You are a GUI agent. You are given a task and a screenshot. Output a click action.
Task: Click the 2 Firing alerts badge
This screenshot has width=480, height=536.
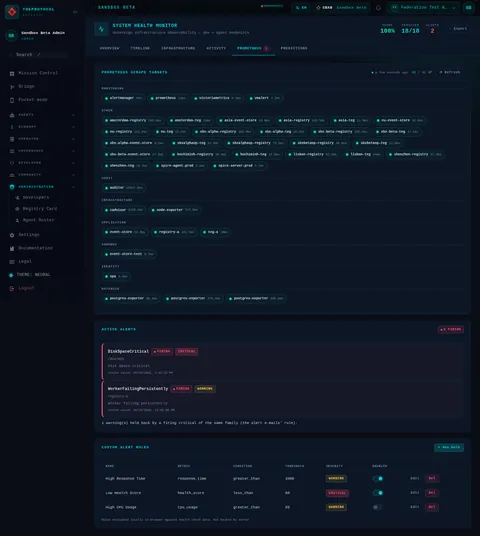(451, 330)
